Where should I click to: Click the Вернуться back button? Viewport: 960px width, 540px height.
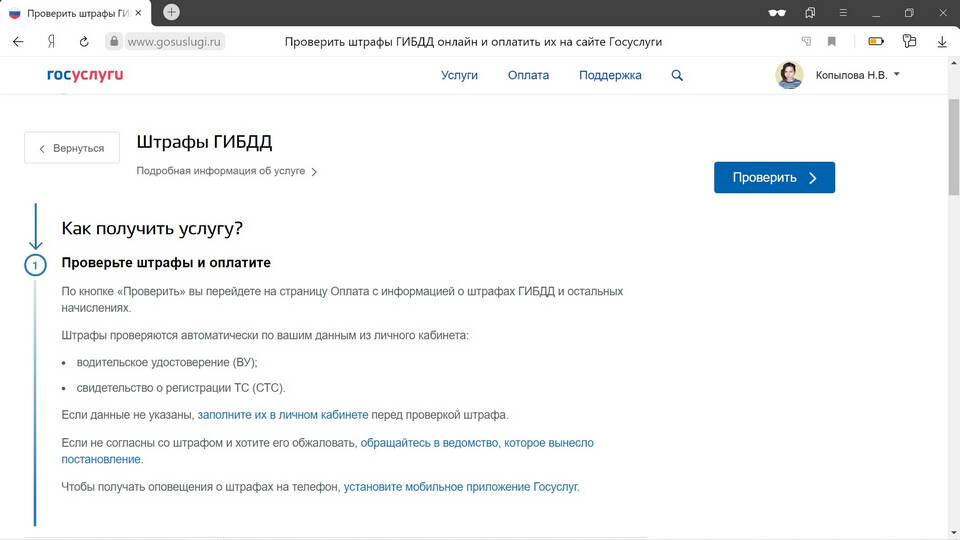(72, 148)
